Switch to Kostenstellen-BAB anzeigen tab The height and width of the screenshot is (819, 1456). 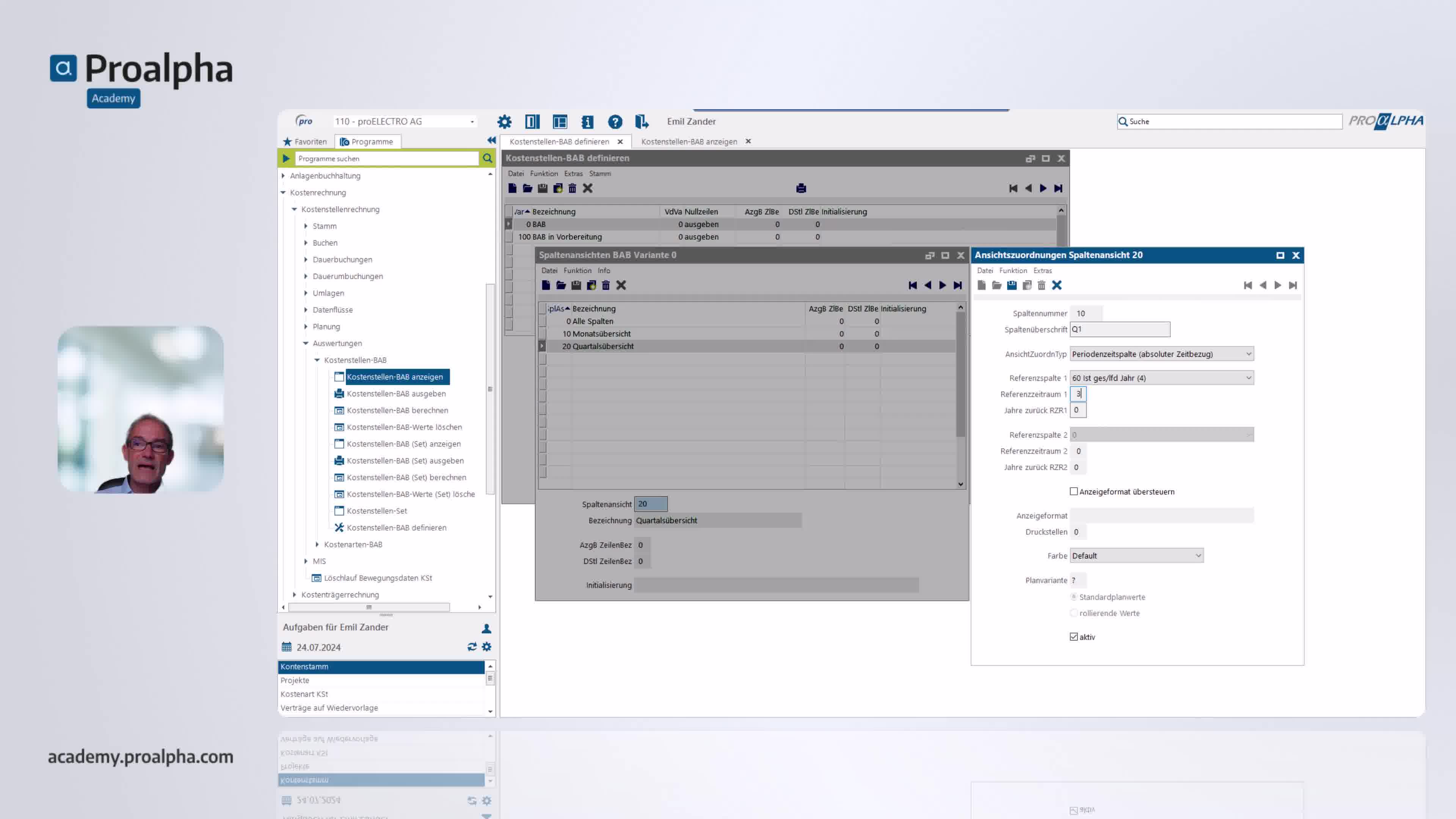(689, 142)
